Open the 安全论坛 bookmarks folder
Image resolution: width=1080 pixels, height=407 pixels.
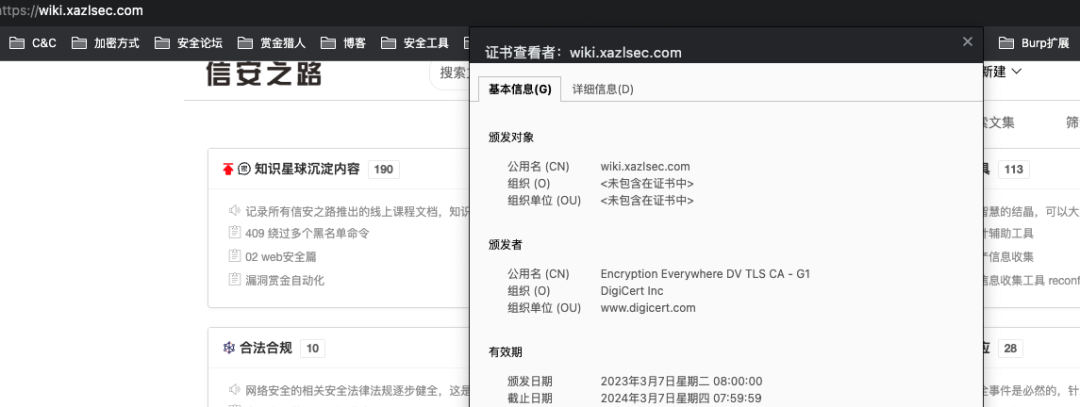point(188,43)
